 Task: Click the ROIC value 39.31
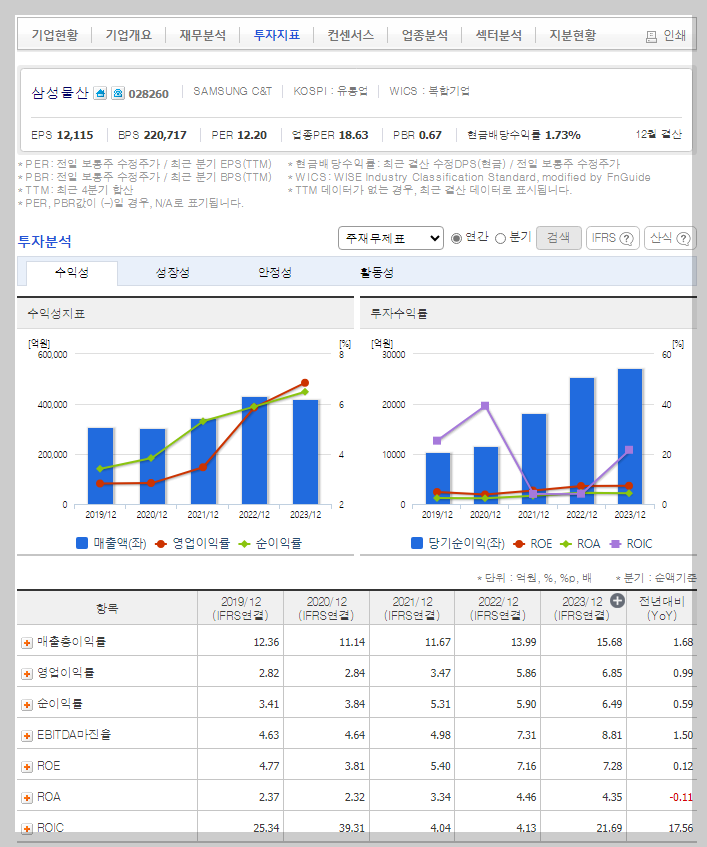(352, 828)
